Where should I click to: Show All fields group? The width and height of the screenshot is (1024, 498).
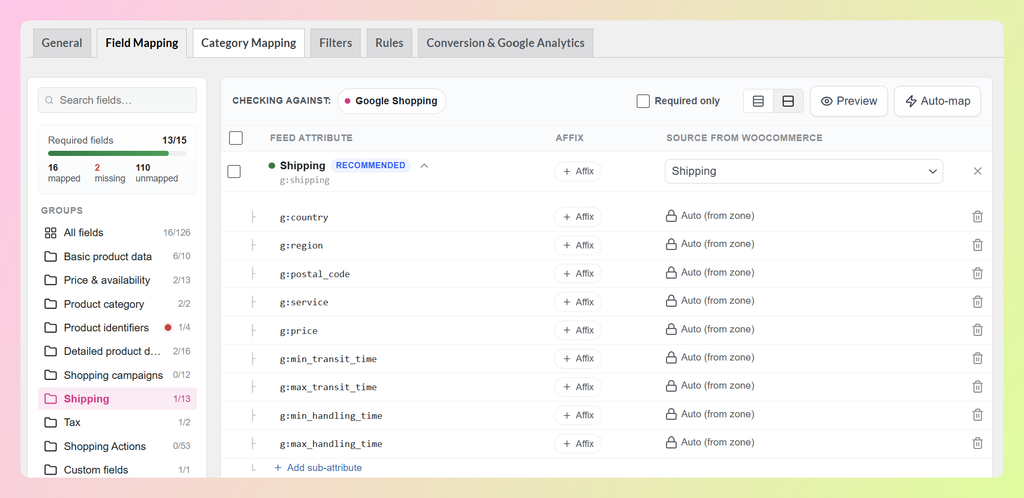click(x=117, y=232)
